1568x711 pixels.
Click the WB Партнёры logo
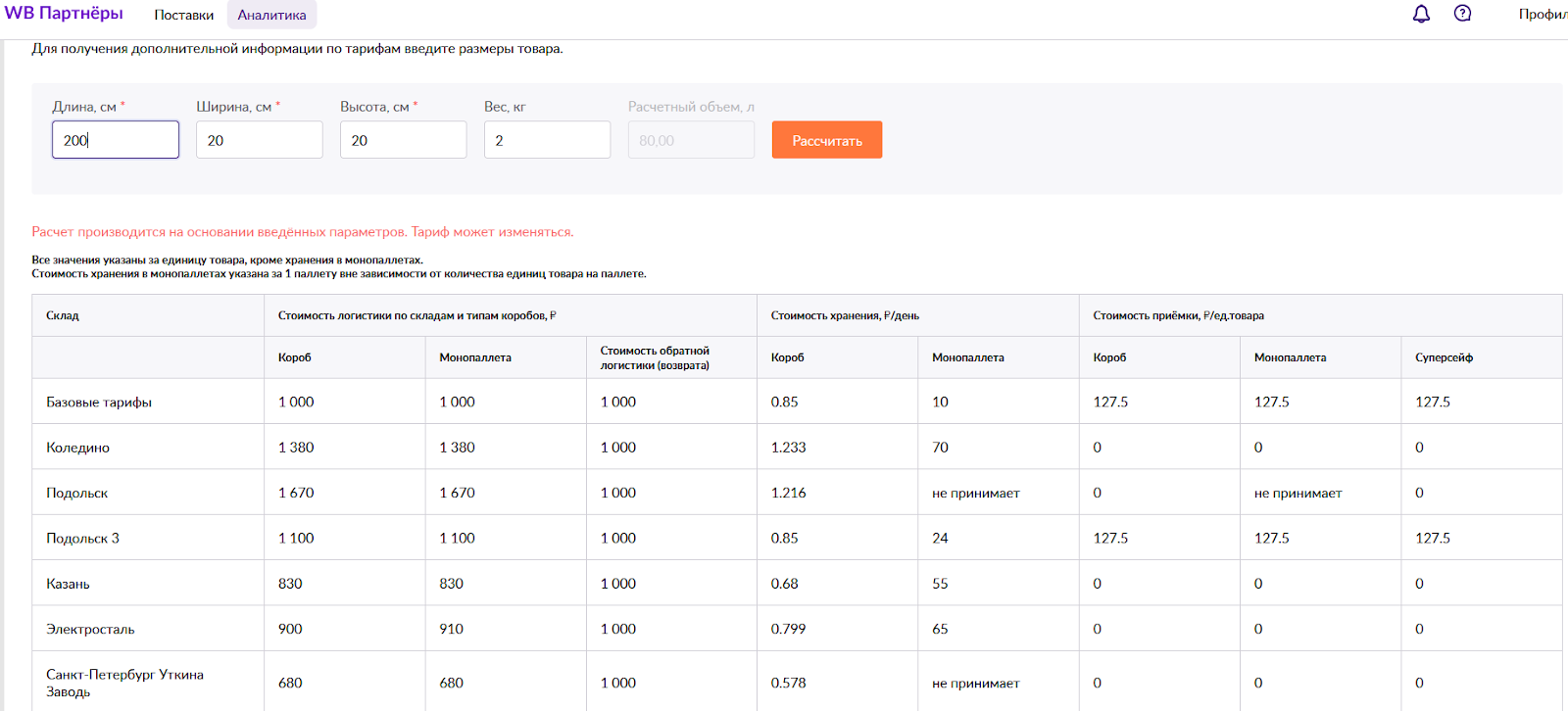pos(64,14)
